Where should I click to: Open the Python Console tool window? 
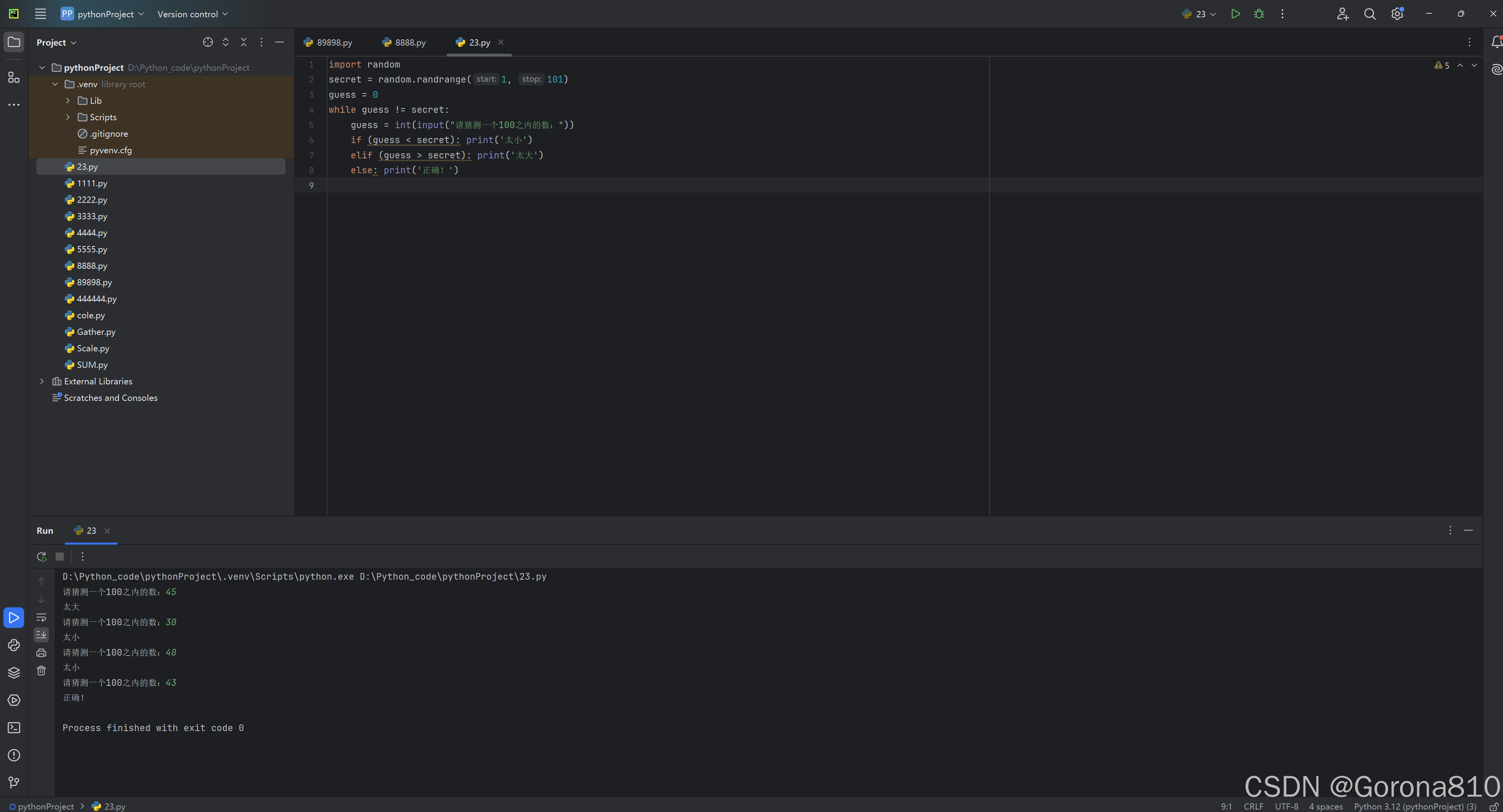pyautogui.click(x=14, y=645)
